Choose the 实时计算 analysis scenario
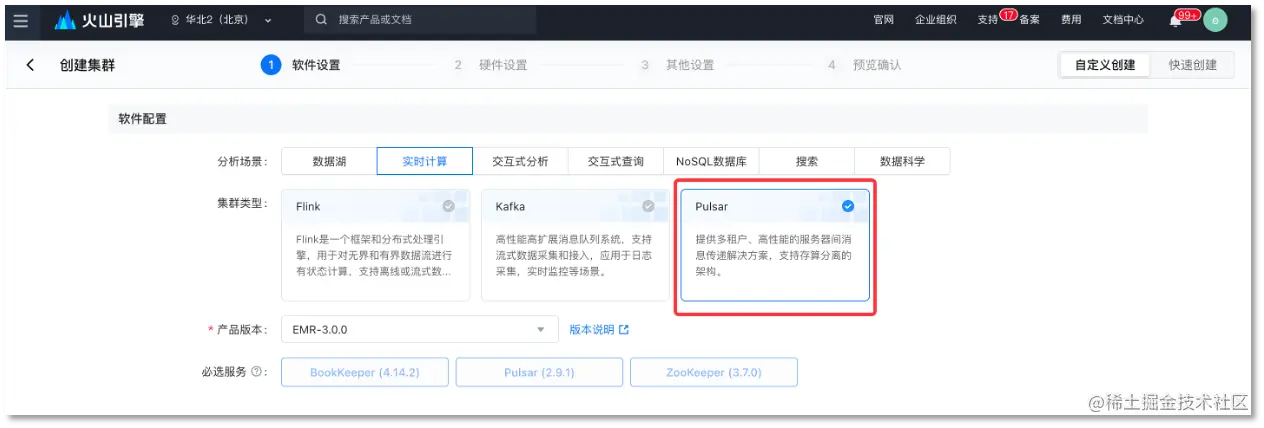 pyautogui.click(x=425, y=161)
